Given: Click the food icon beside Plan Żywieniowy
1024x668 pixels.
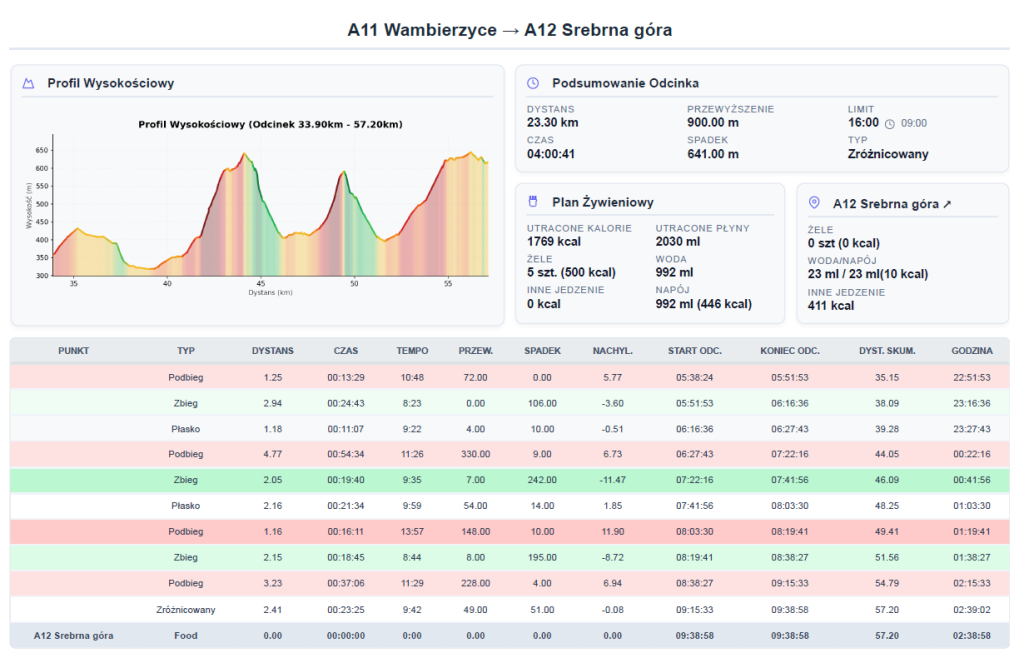Looking at the screenshot, I should [x=533, y=202].
